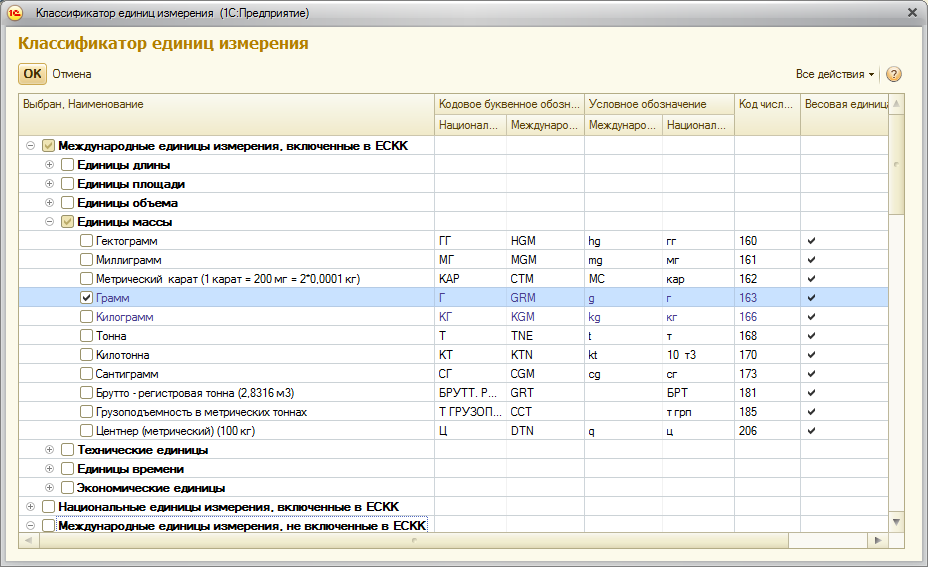Click the horizontal scrollbar left arrow
928x567 pixels.
(x=29, y=540)
